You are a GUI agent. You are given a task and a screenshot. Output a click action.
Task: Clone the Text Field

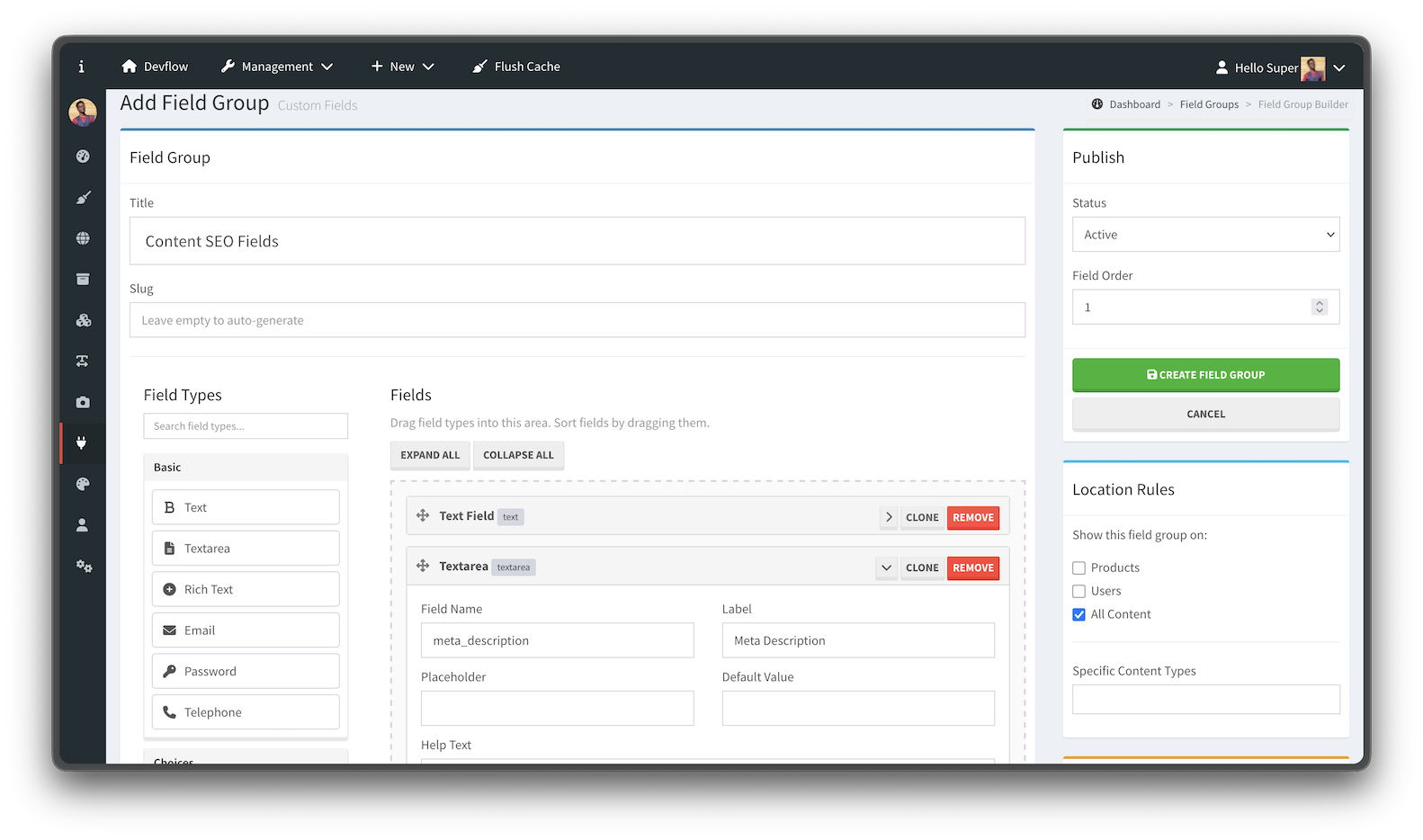click(x=922, y=517)
